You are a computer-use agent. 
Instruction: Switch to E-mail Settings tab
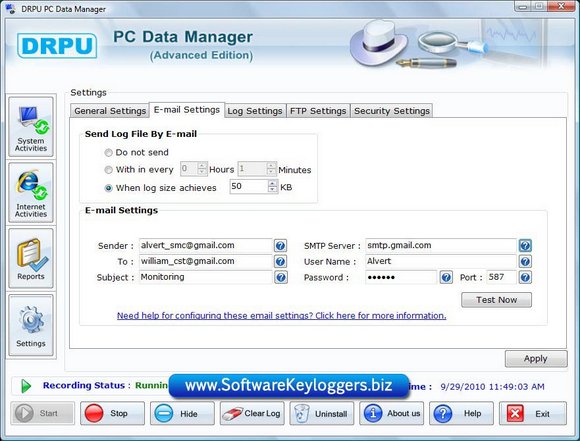[x=187, y=110]
